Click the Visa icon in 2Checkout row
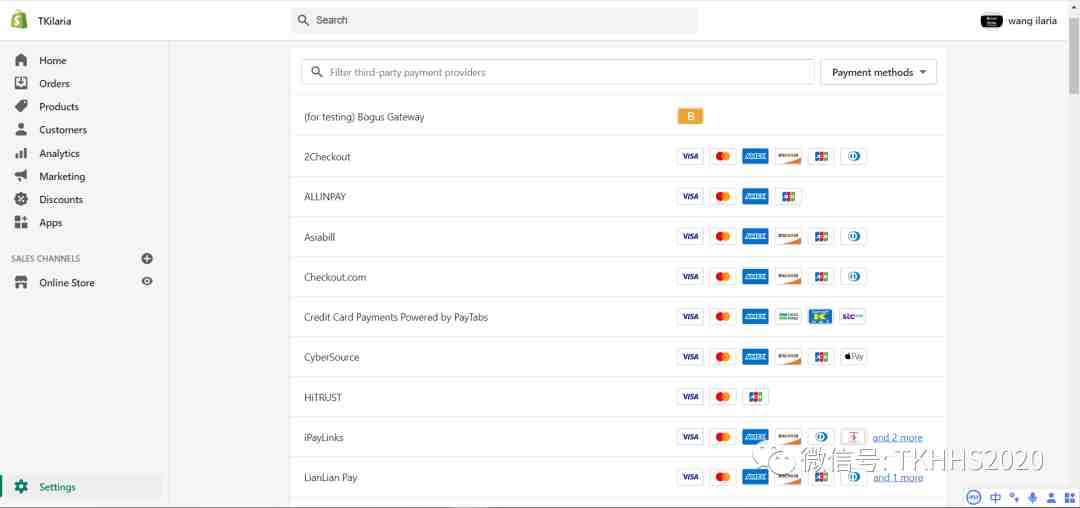 (690, 156)
